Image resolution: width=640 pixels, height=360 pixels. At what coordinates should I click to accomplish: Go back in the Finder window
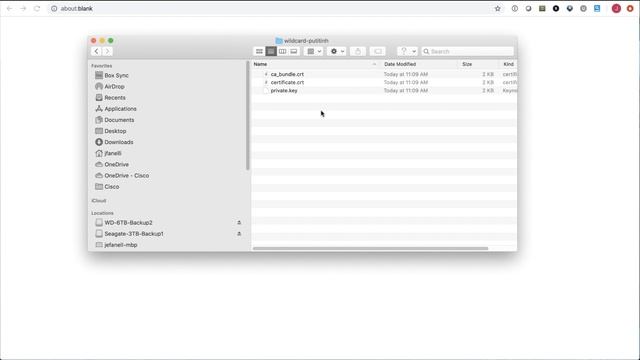[96, 51]
